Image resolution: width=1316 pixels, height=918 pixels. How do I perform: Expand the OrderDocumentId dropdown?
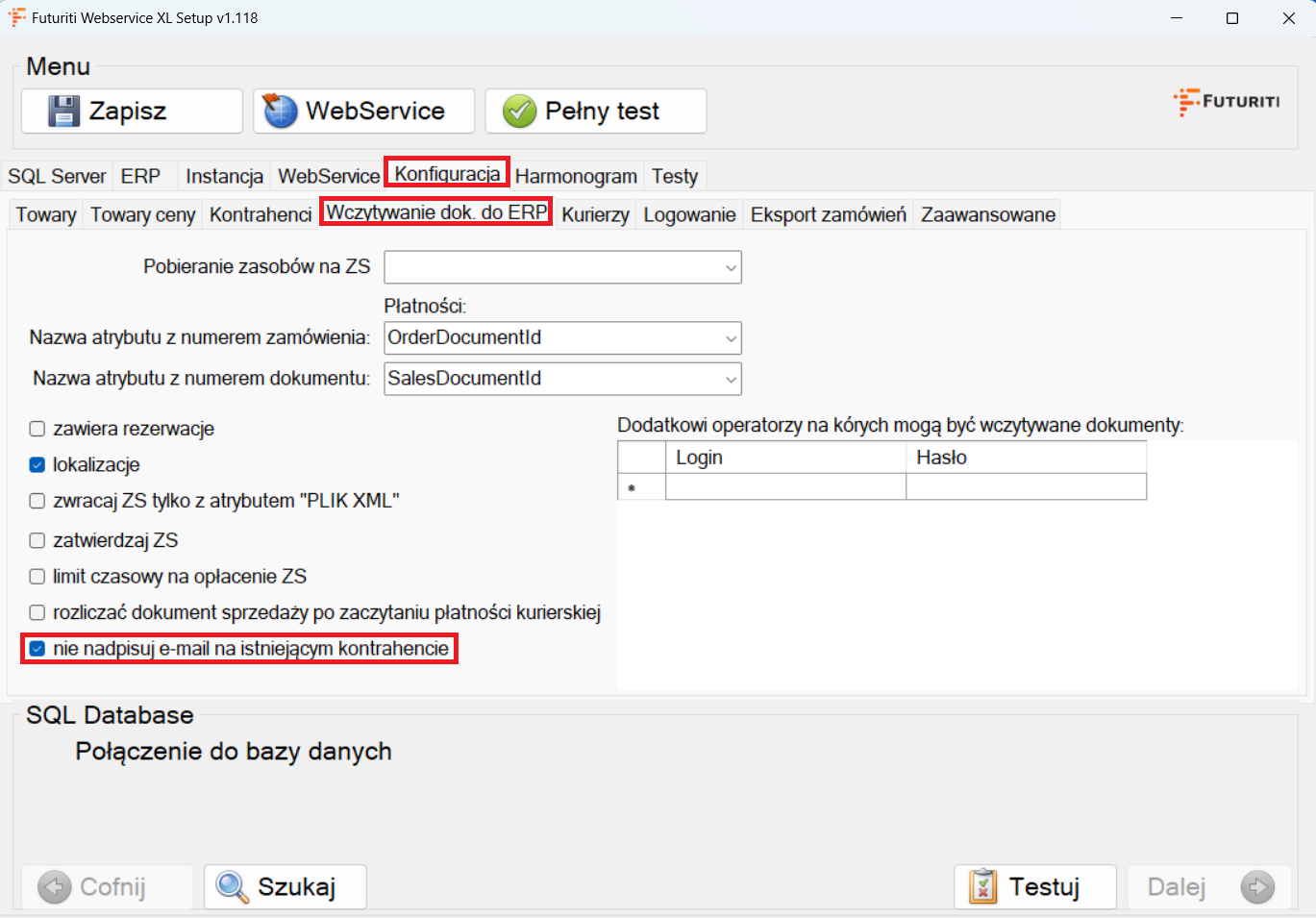click(x=731, y=338)
